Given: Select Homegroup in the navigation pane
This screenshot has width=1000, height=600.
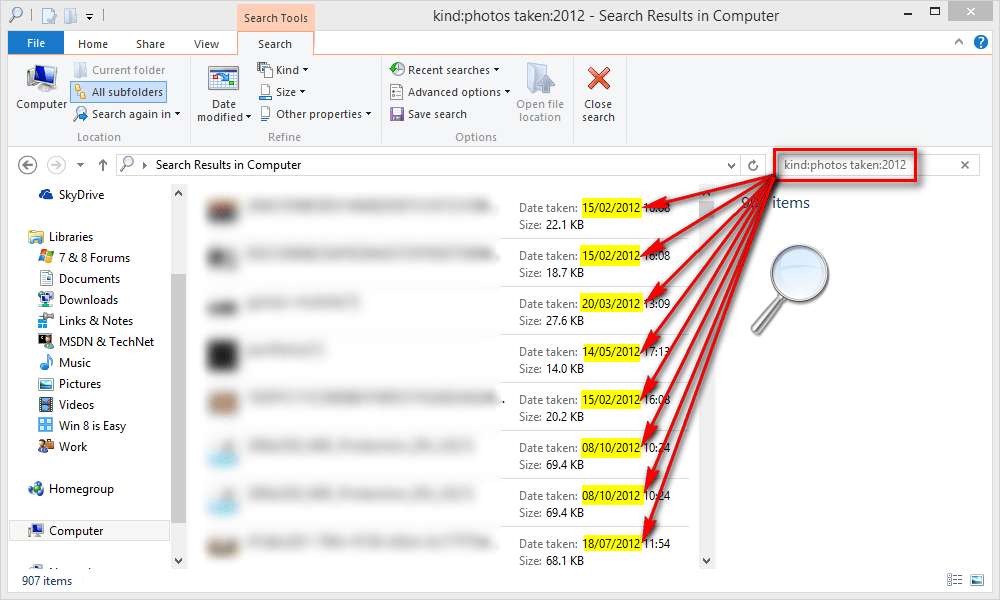Looking at the screenshot, I should pyautogui.click(x=80, y=489).
